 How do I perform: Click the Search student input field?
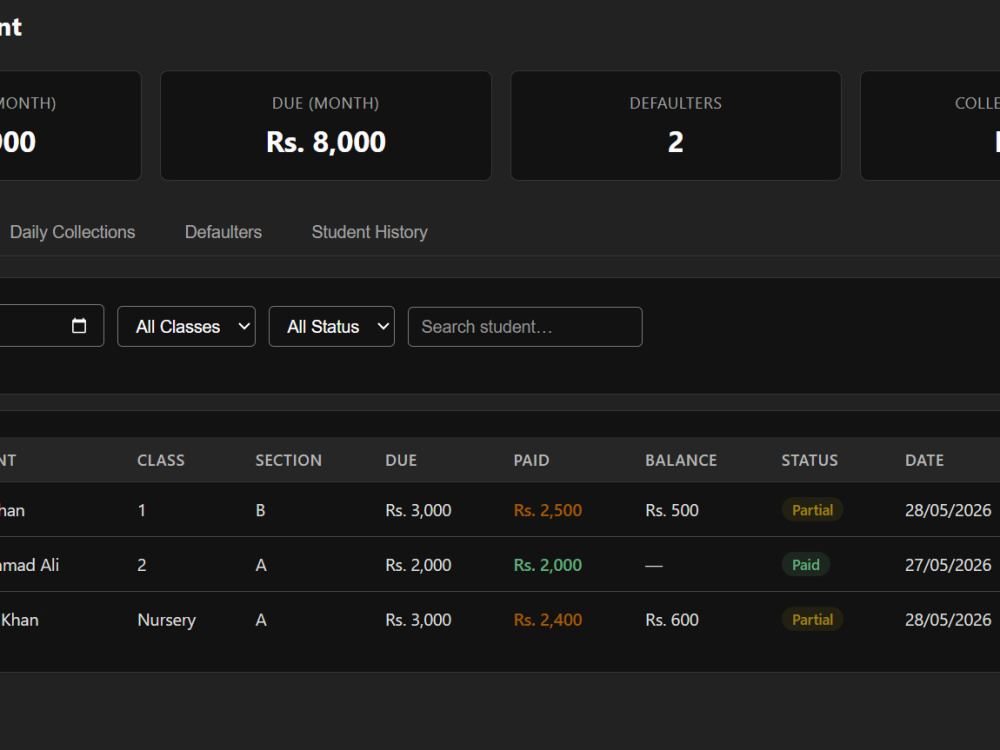525,327
